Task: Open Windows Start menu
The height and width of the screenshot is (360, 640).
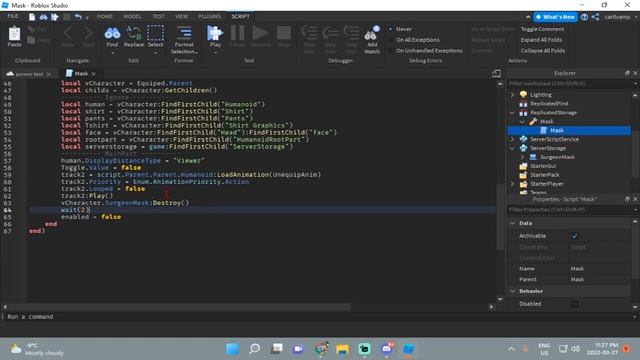Action: (233, 349)
